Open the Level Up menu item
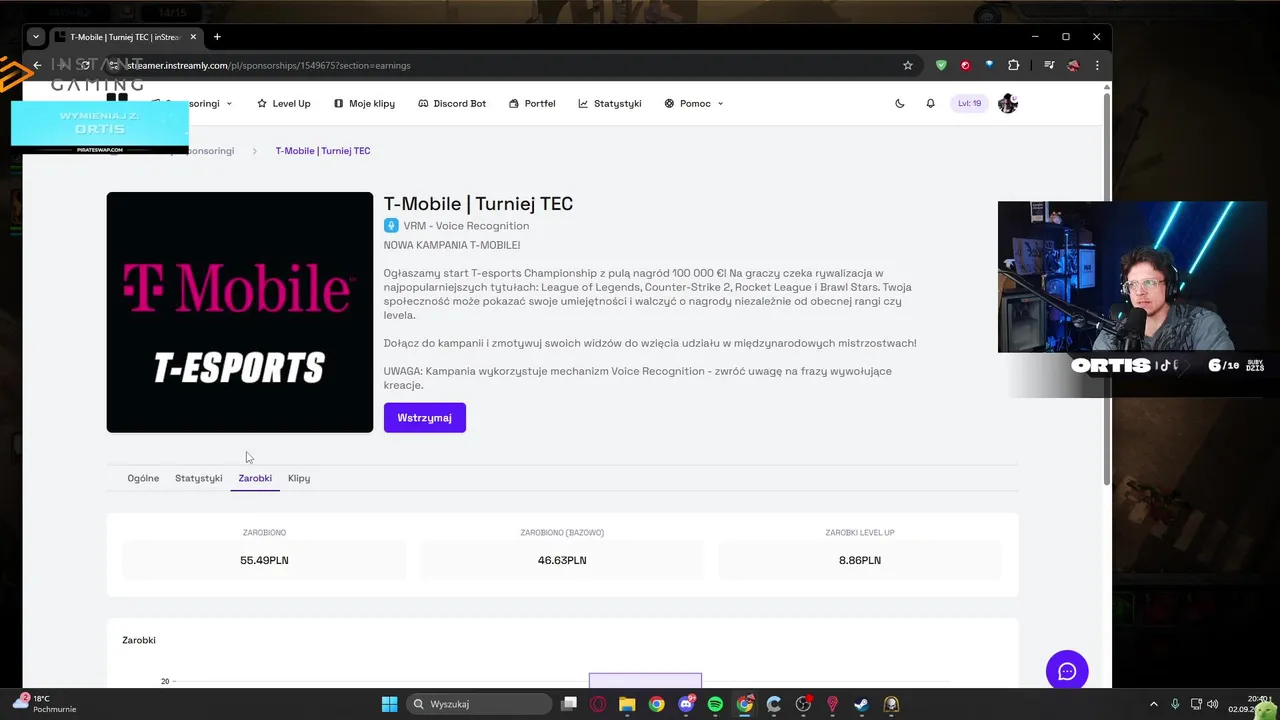 pyautogui.click(x=284, y=103)
